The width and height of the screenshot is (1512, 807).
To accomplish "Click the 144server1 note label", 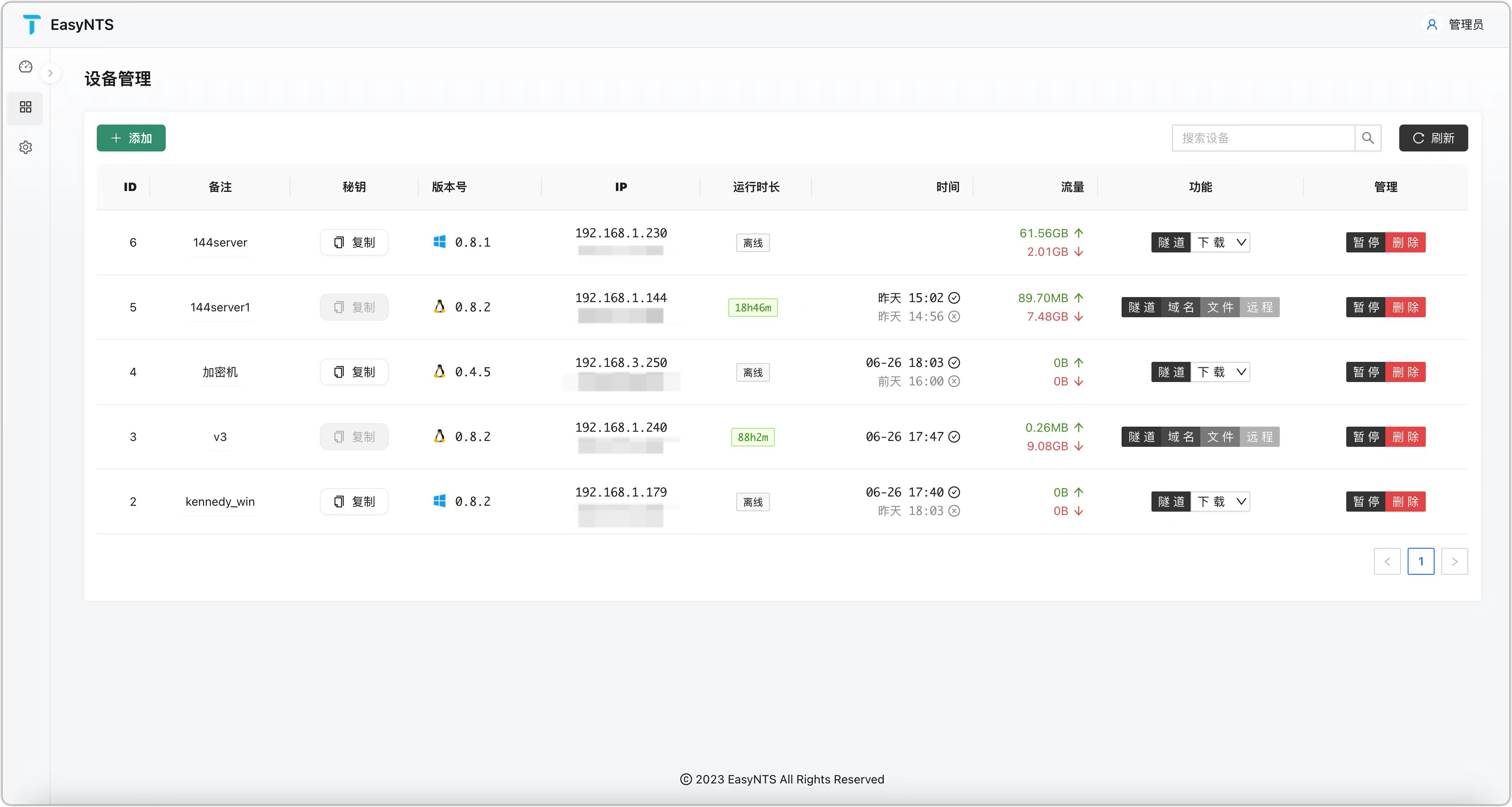I will point(220,308).
